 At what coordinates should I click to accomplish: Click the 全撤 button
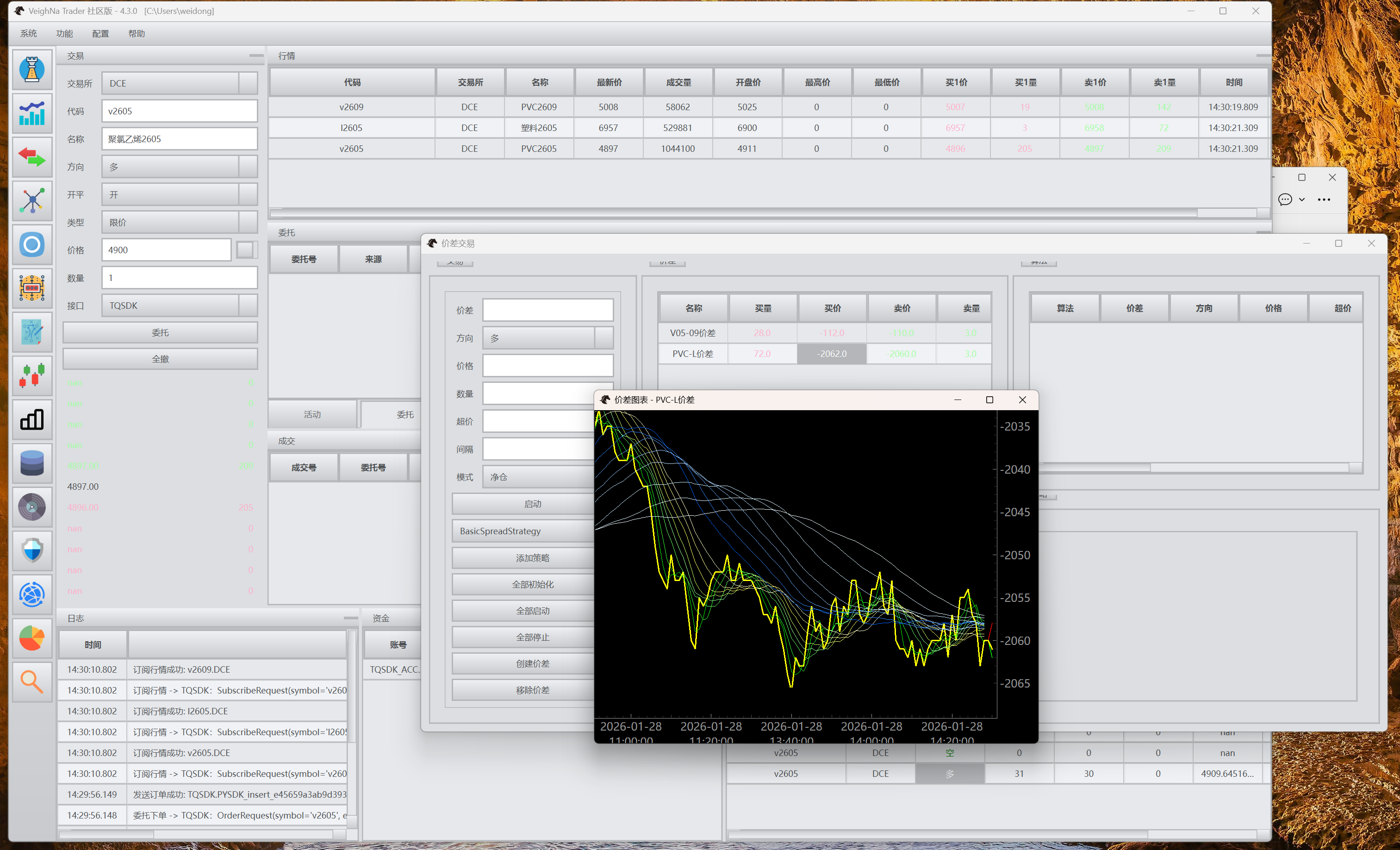coord(160,359)
